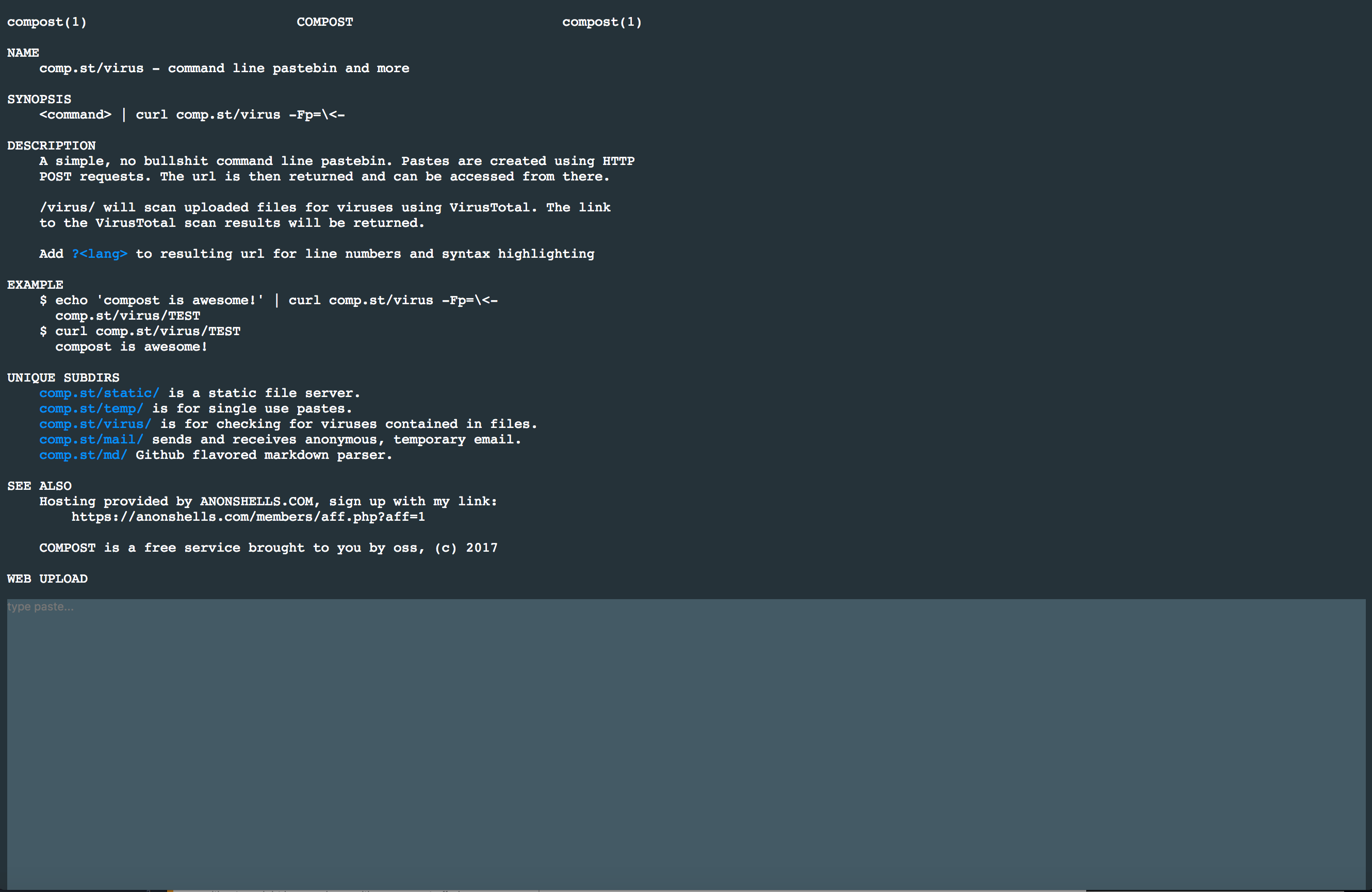Click the UNIQUE SUBDIRS heading
The height and width of the screenshot is (892, 1372).
click(x=63, y=378)
